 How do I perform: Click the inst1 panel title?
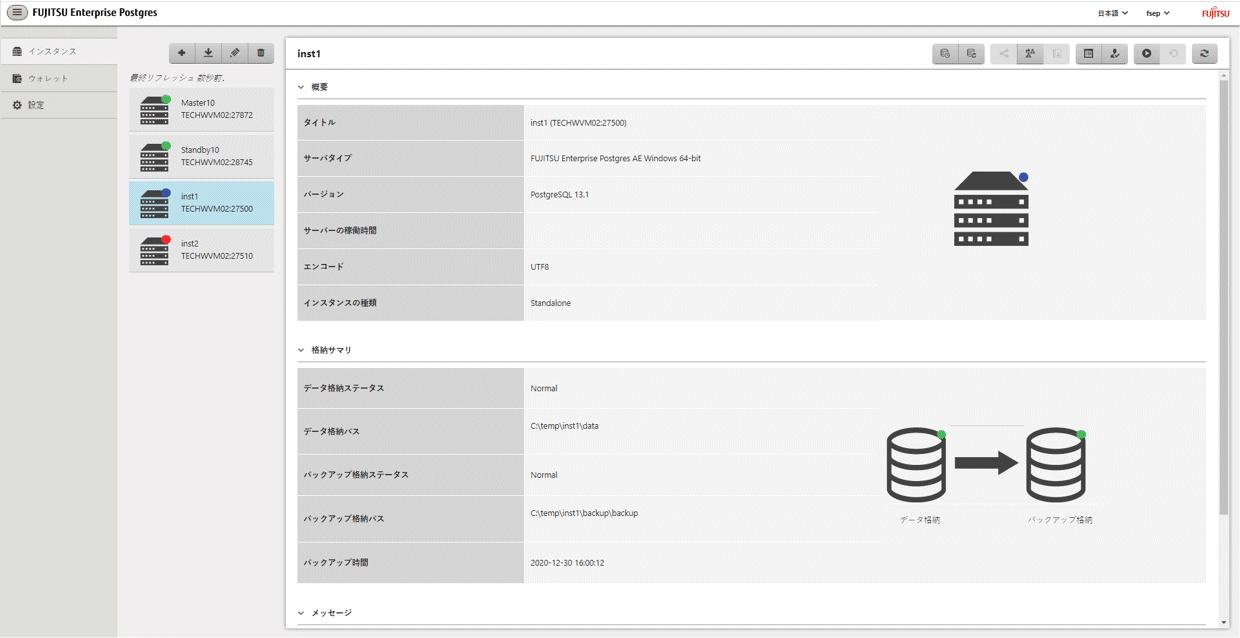click(x=309, y=54)
